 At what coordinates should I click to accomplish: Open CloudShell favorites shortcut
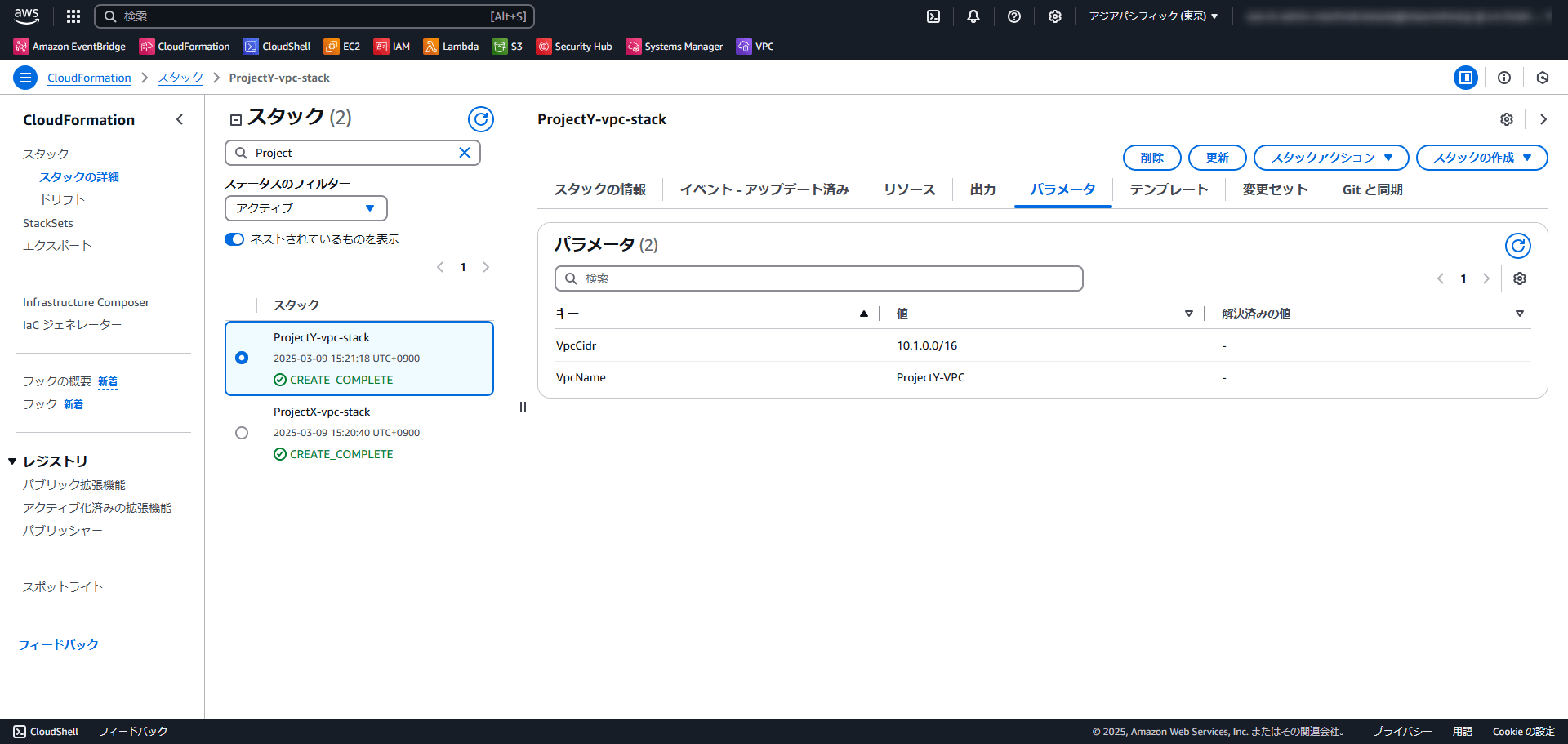(x=278, y=47)
